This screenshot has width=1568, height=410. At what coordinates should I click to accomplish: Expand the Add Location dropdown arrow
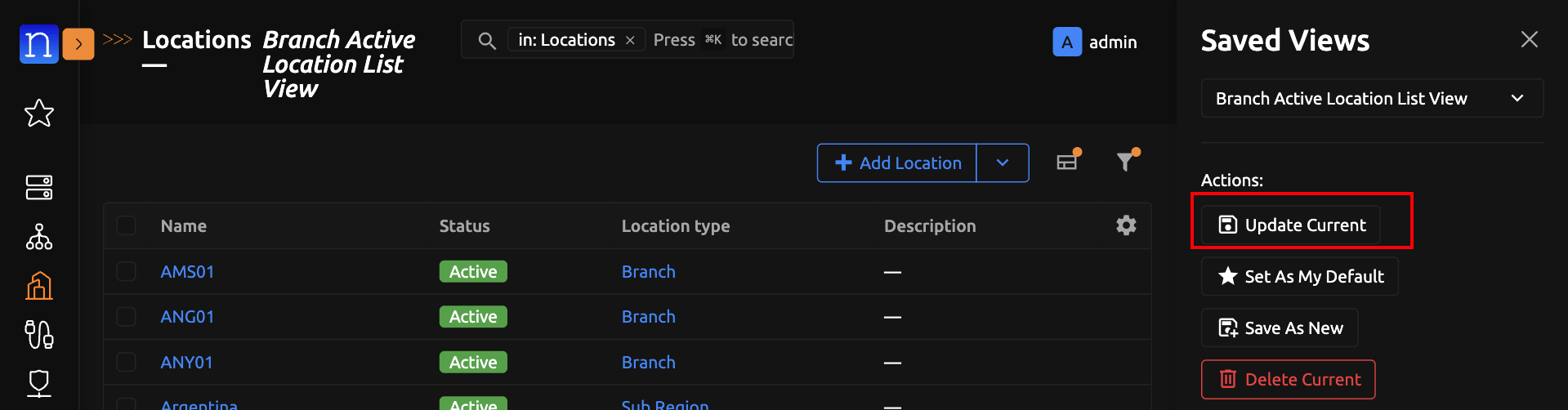1003,163
